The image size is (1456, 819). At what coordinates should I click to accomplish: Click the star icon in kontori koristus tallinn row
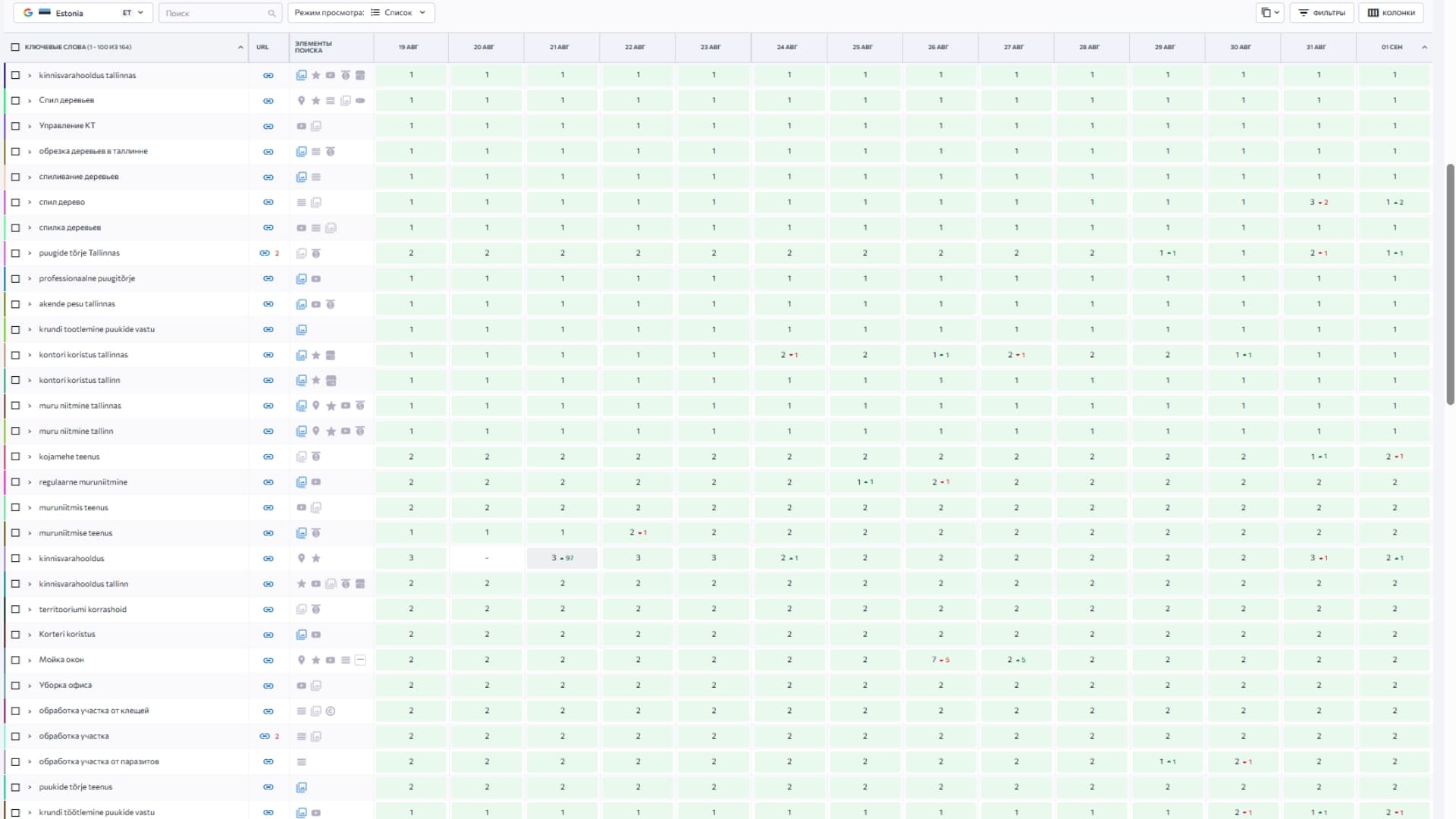[x=316, y=380]
